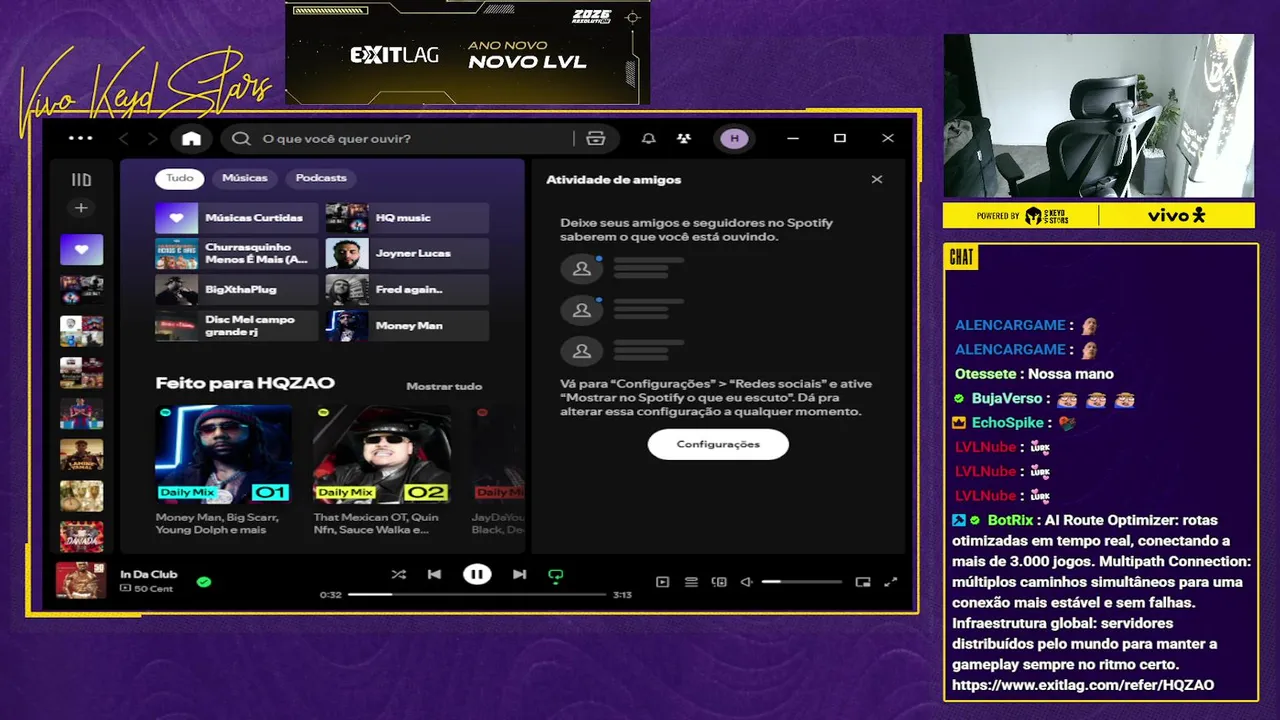The width and height of the screenshot is (1280, 720).
Task: Click the webcam feed overlay
Action: pos(1098,116)
